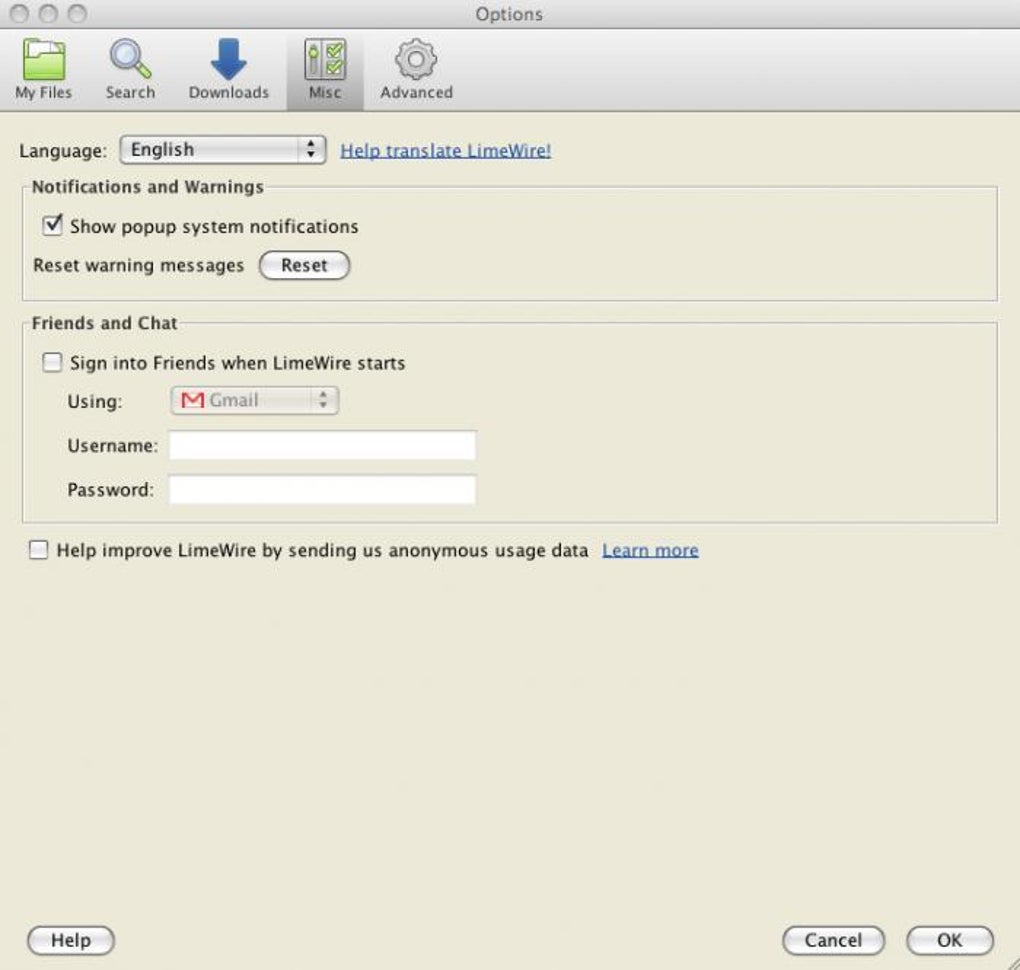Viewport: 1020px width, 970px height.
Task: Click Help translate LimeWire! link
Action: [446, 151]
